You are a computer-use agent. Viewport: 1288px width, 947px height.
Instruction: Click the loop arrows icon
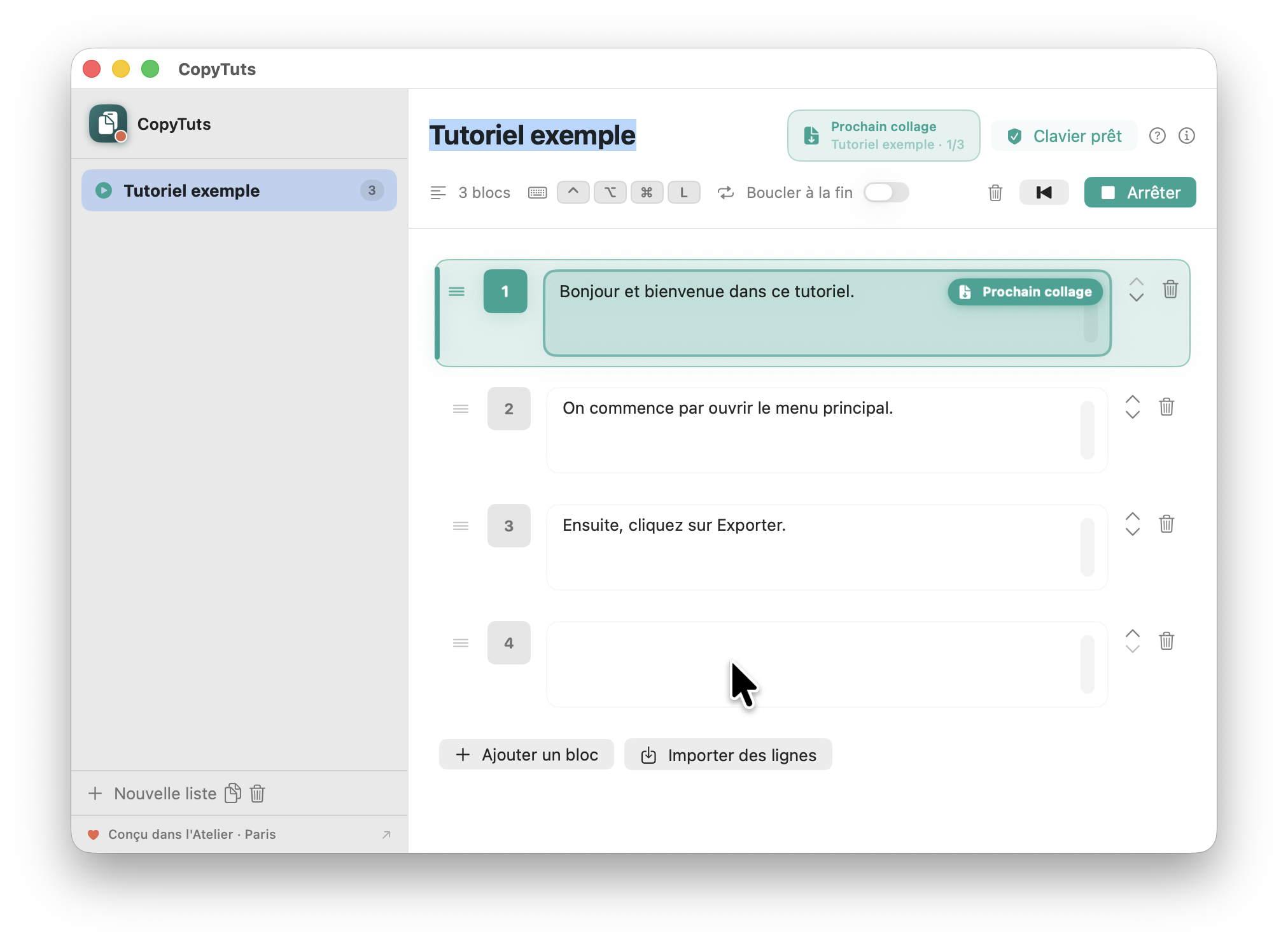(725, 192)
